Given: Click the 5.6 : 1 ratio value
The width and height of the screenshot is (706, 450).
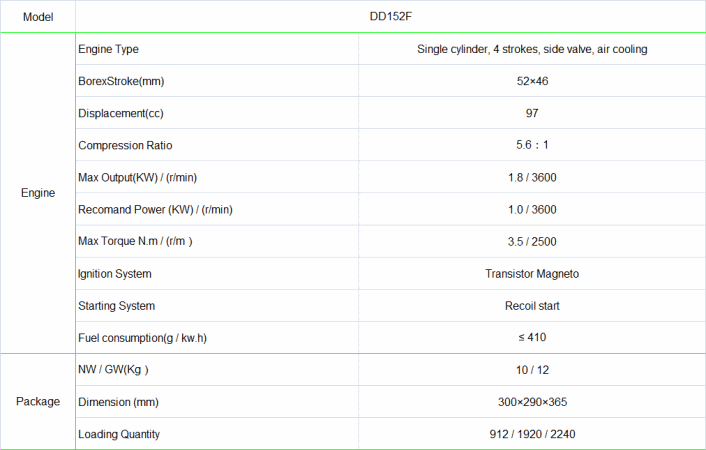Looking at the screenshot, I should 532,145.
